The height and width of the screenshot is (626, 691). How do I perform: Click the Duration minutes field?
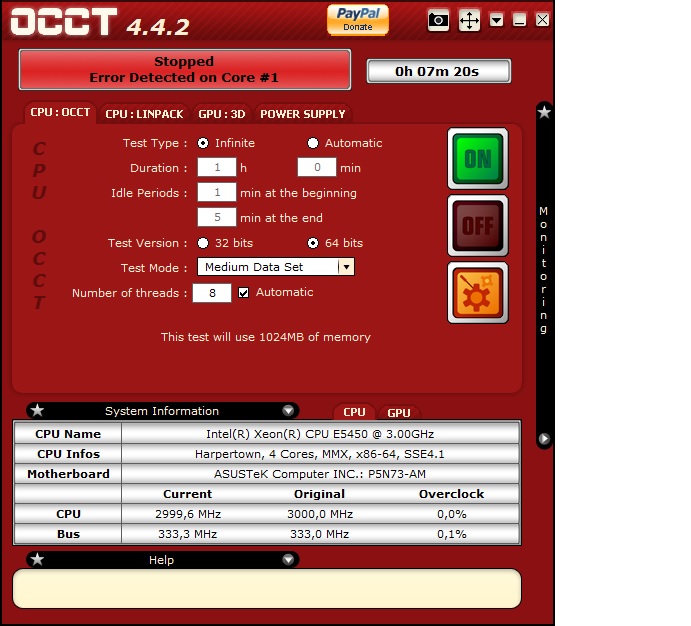[x=317, y=167]
